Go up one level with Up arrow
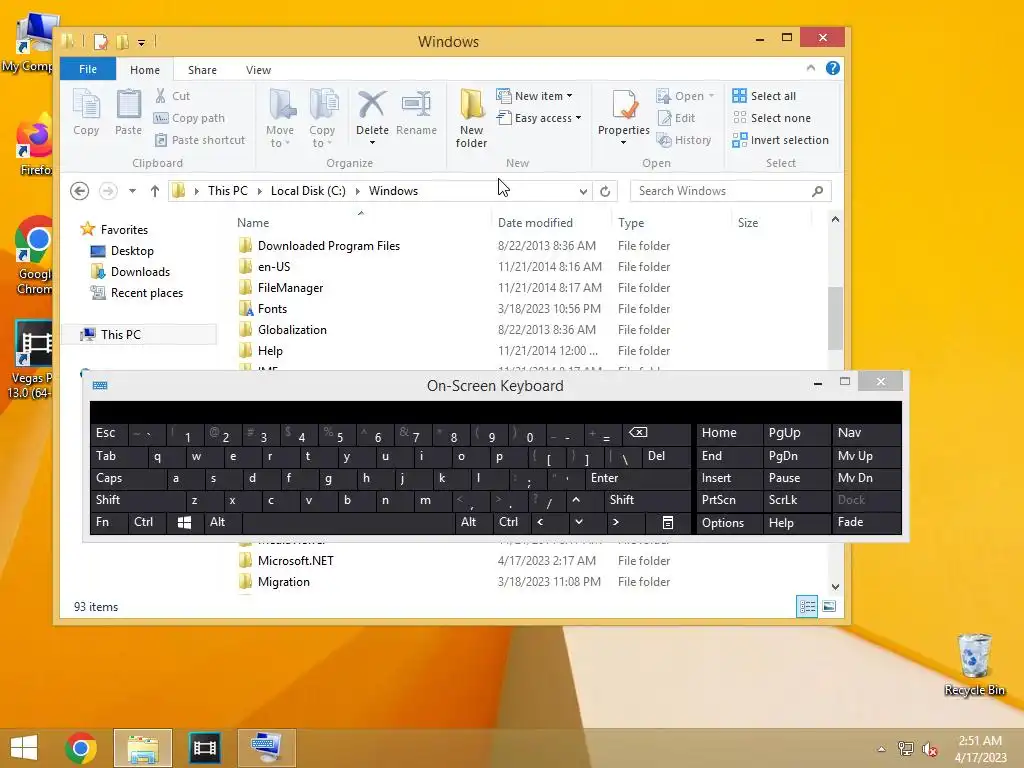The image size is (1024, 768). pyautogui.click(x=155, y=191)
